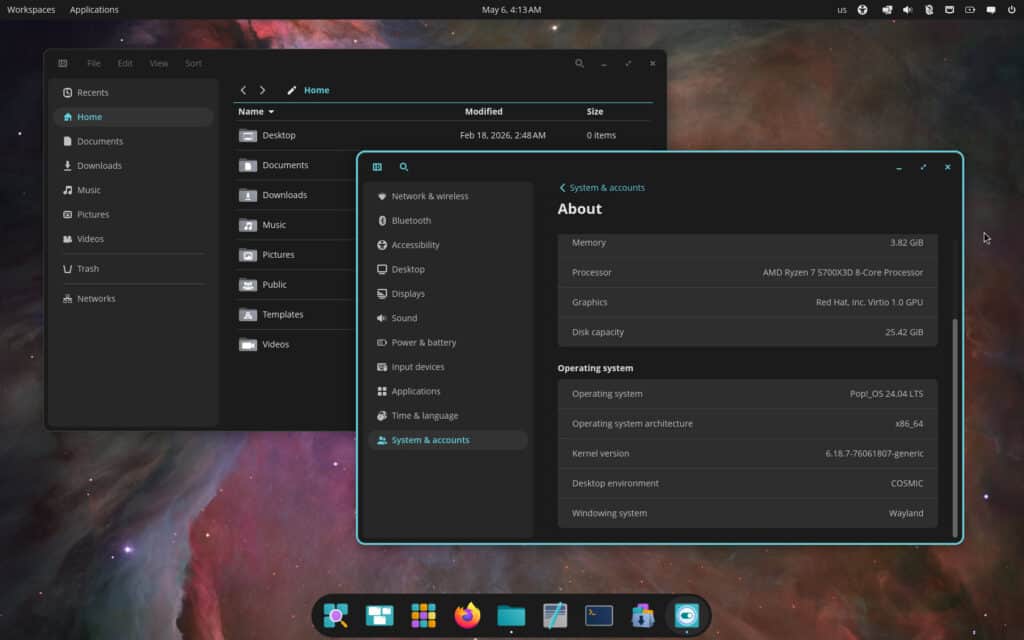The height and width of the screenshot is (640, 1024).
Task: Open Sound settings page
Action: pyautogui.click(x=448, y=318)
